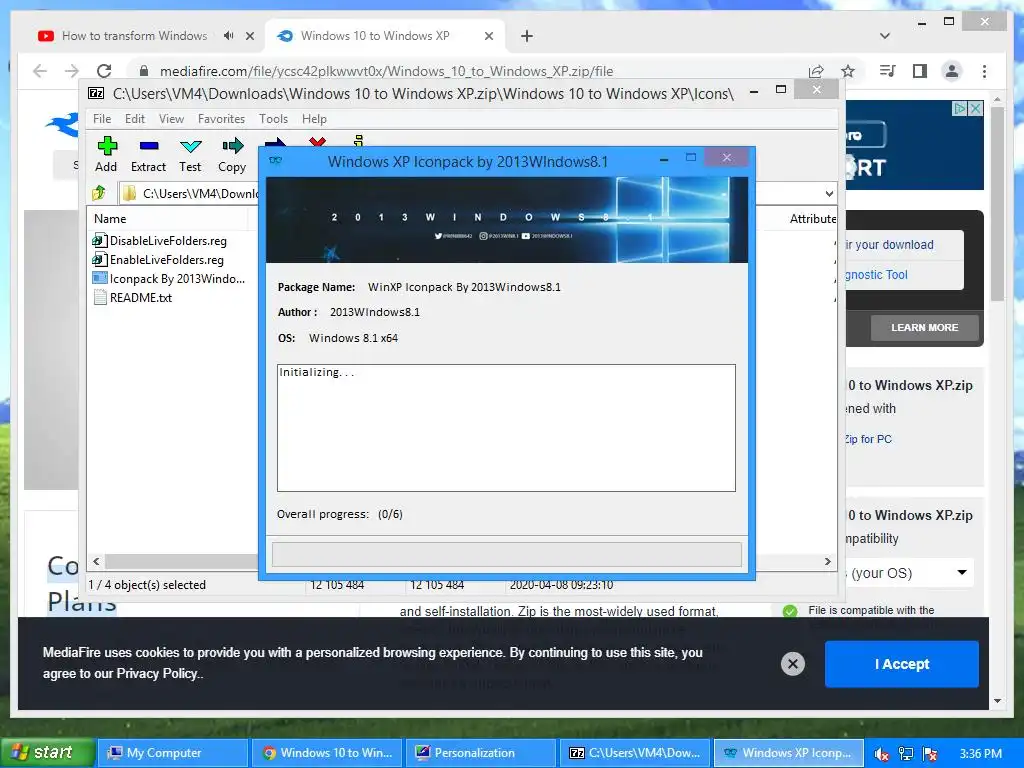Go forward in Chrome browser

point(72,71)
